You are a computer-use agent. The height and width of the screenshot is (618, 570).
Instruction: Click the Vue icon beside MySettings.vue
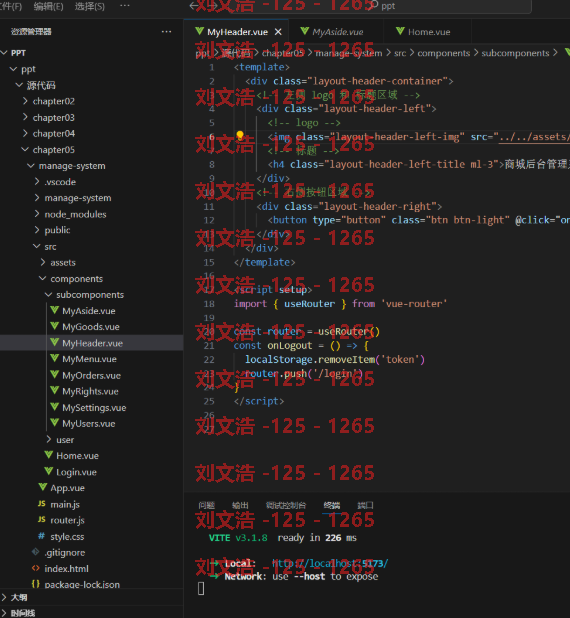pos(54,407)
